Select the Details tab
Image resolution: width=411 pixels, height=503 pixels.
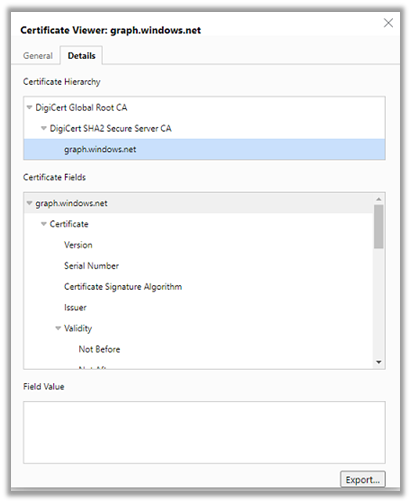point(81,56)
